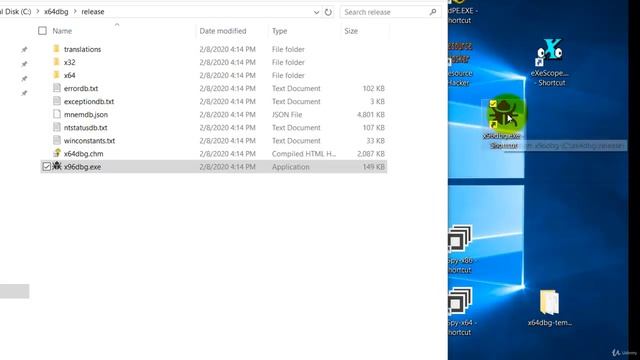The image size is (640, 360).
Task: Click the Compiled HTML H... type cell
Action: point(304,154)
